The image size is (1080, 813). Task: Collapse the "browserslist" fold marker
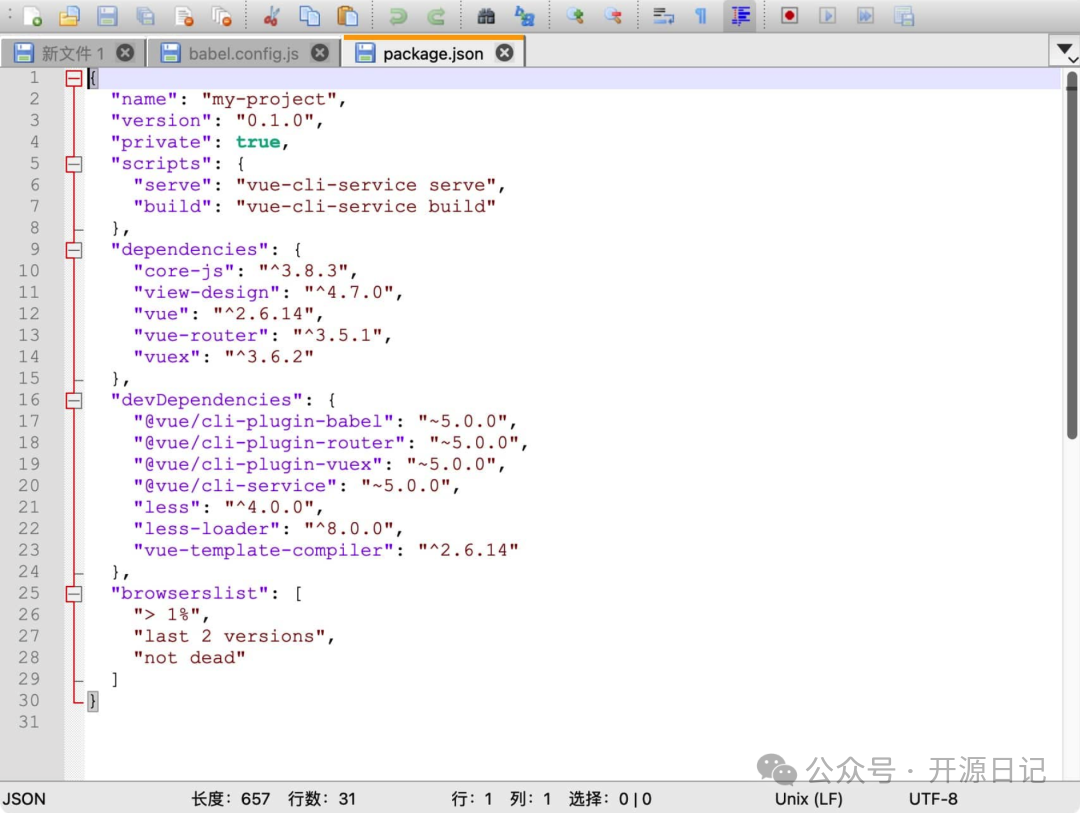(x=74, y=593)
